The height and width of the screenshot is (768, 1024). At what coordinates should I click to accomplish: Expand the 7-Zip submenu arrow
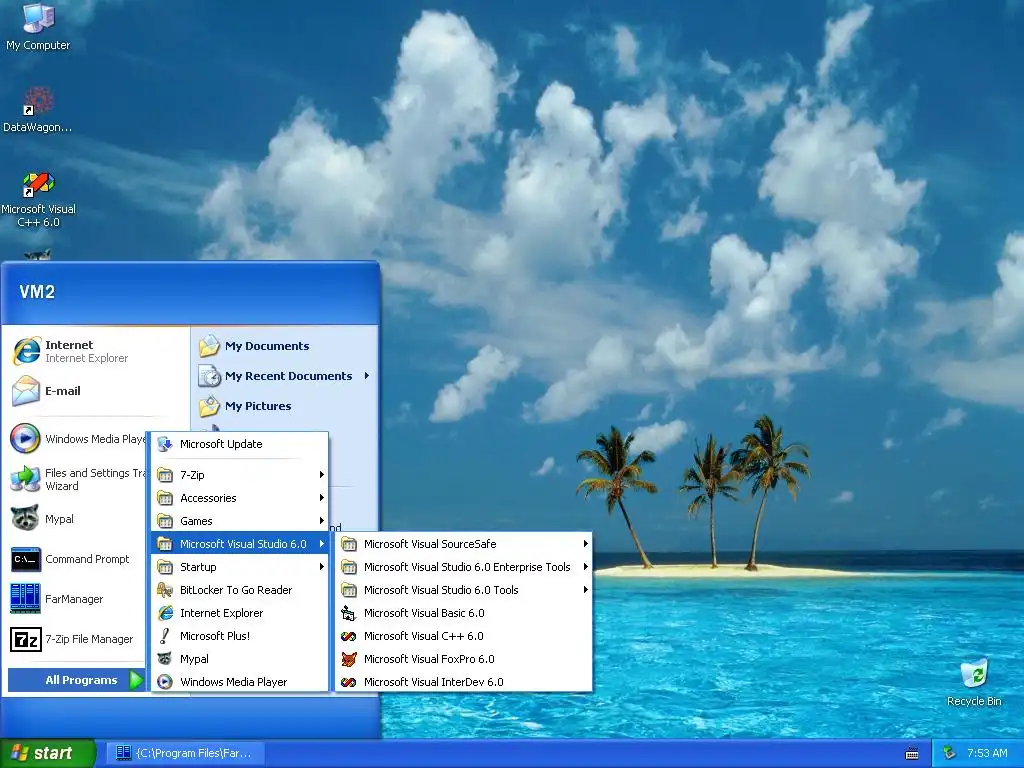click(322, 475)
